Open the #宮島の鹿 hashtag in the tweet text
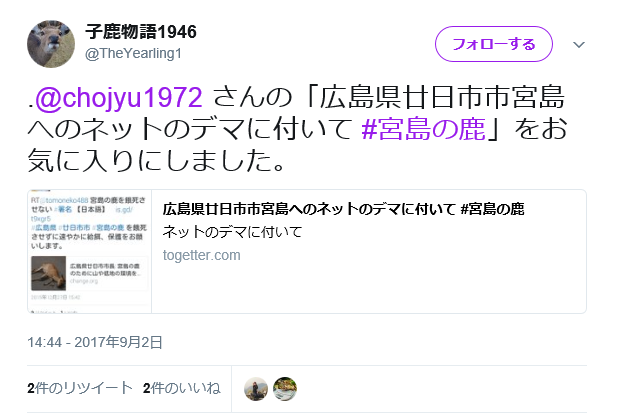This screenshot has width=617, height=417. tap(423, 129)
